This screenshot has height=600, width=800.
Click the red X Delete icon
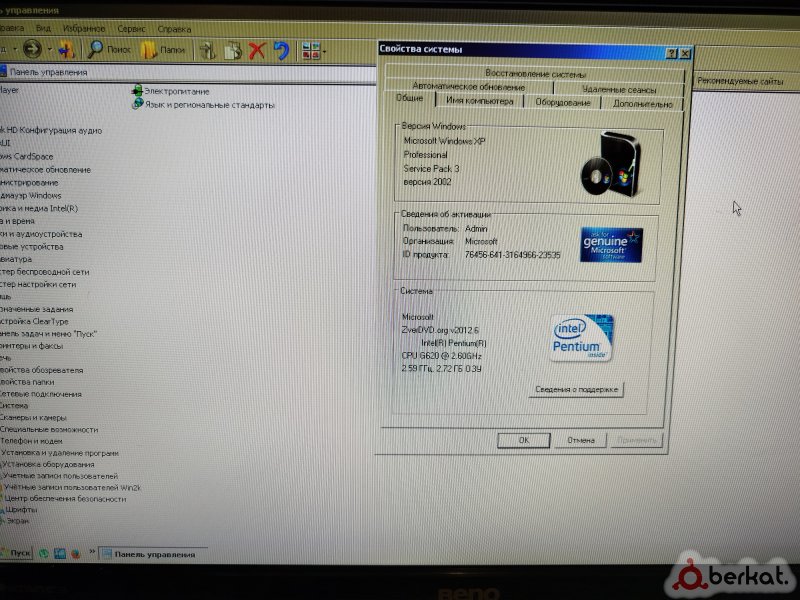(257, 51)
